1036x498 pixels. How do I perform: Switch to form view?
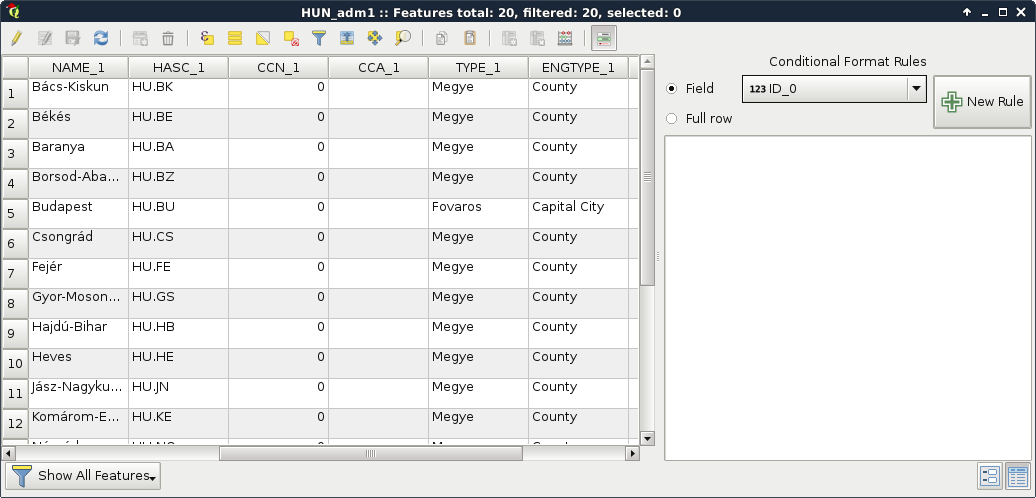990,476
